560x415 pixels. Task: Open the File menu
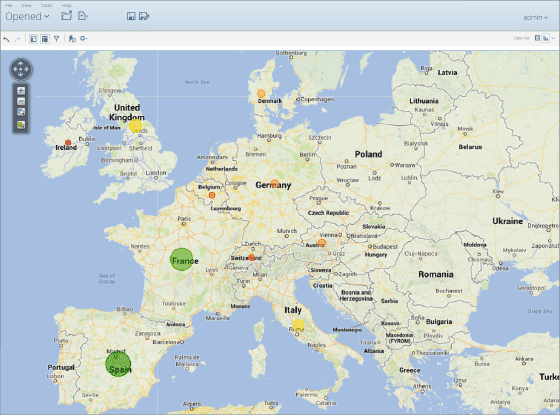coord(9,5)
